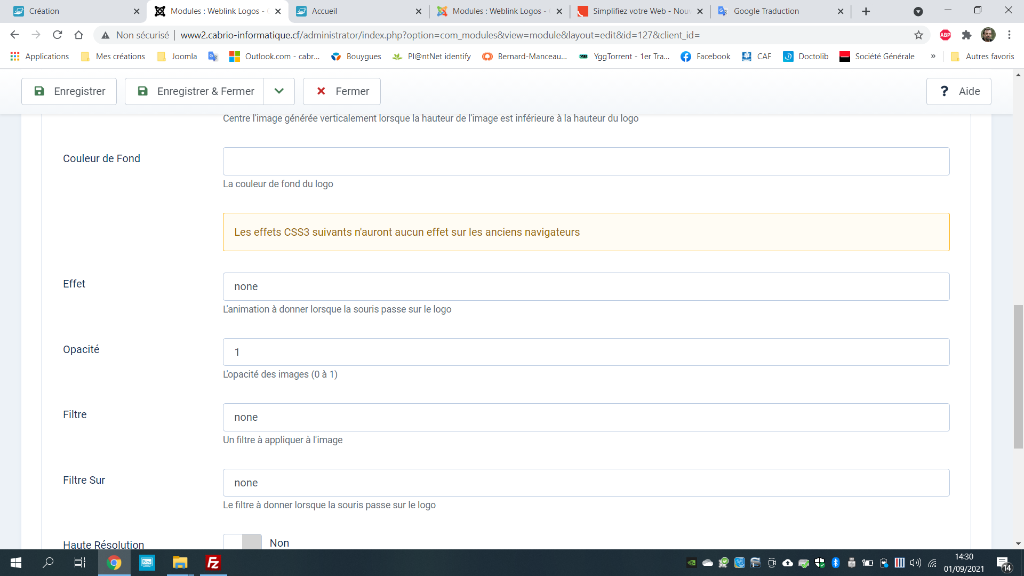
Task: Click the Opacité input field
Action: click(x=585, y=352)
